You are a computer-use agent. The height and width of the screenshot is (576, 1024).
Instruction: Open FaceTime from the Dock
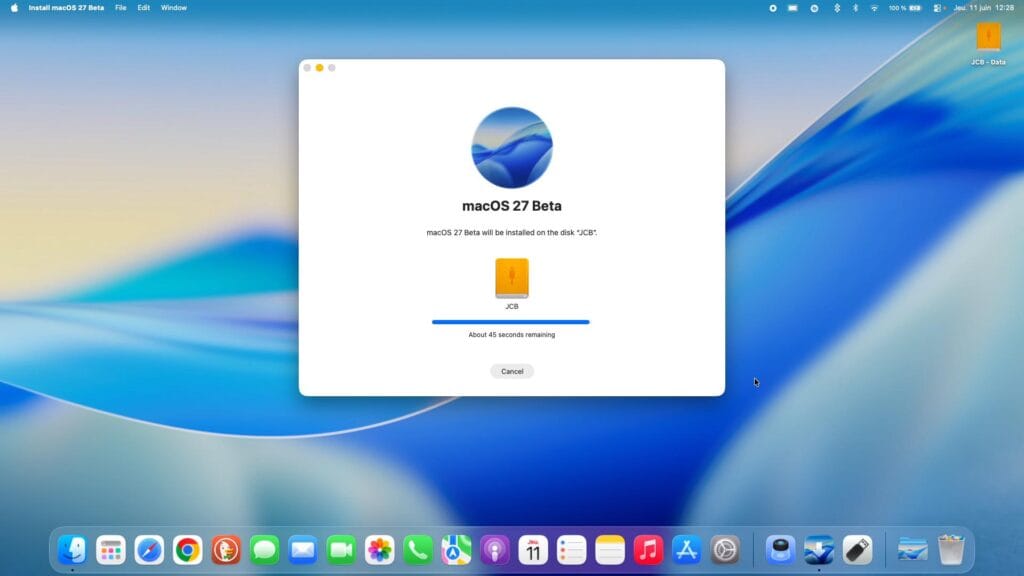(x=341, y=550)
